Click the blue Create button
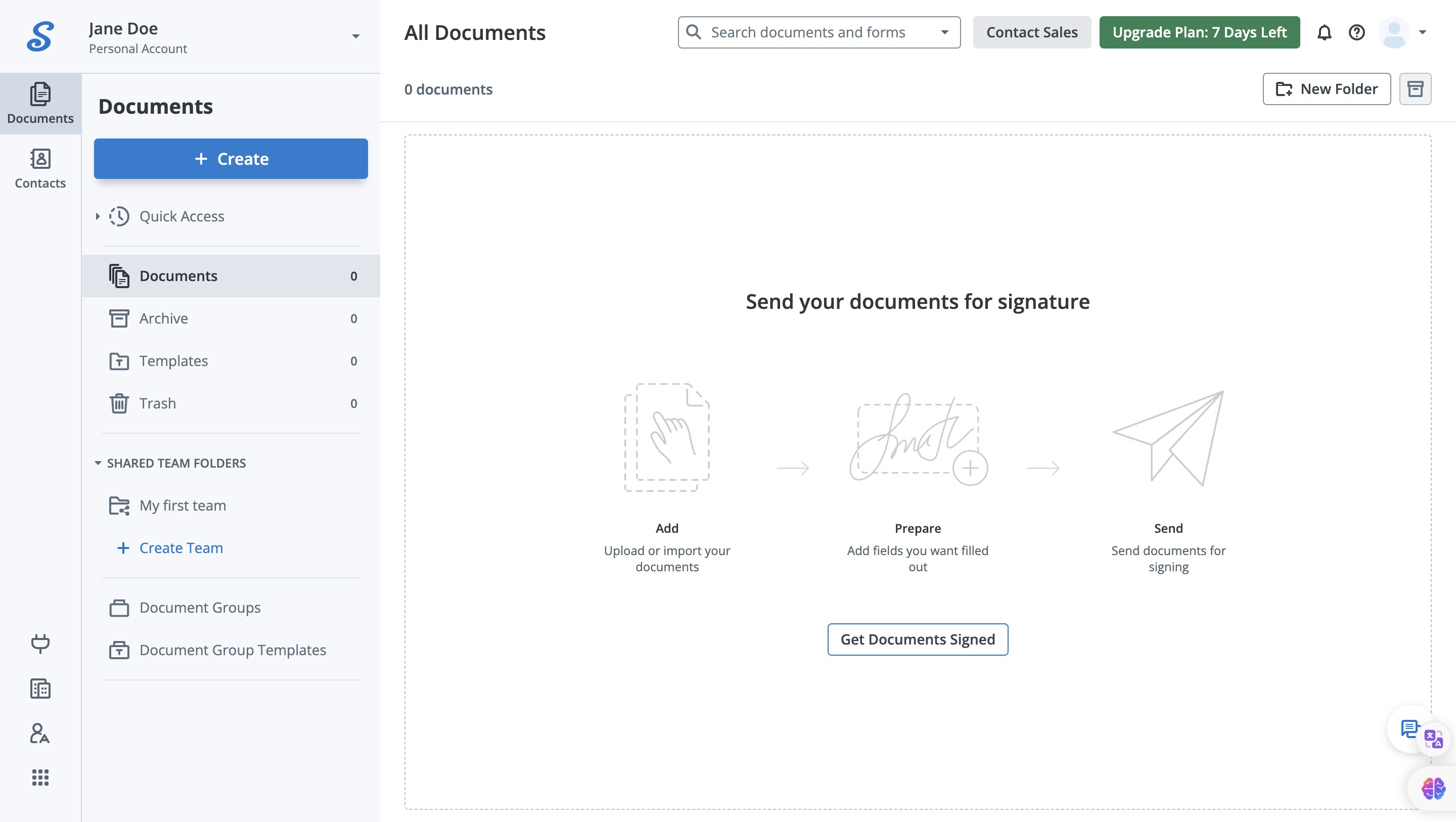 [x=231, y=159]
